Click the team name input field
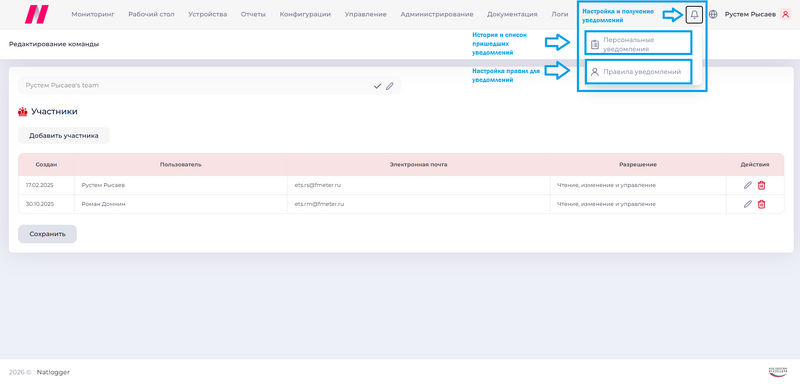The image size is (800, 384). coord(209,86)
